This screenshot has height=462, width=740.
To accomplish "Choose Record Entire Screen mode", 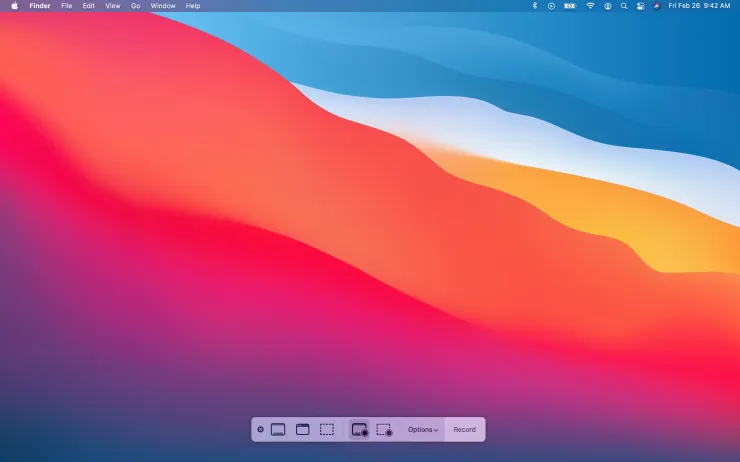I will (x=359, y=430).
